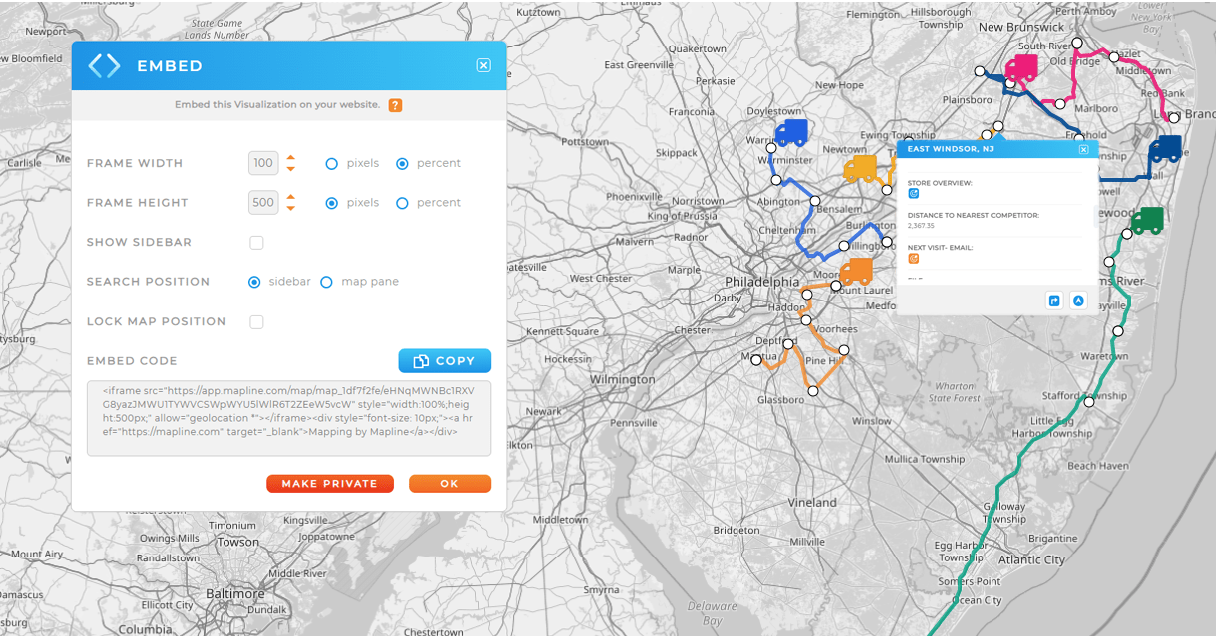Click the navigation arrow icon in popup
Viewport: 1216px width, 636px height.
(1079, 300)
